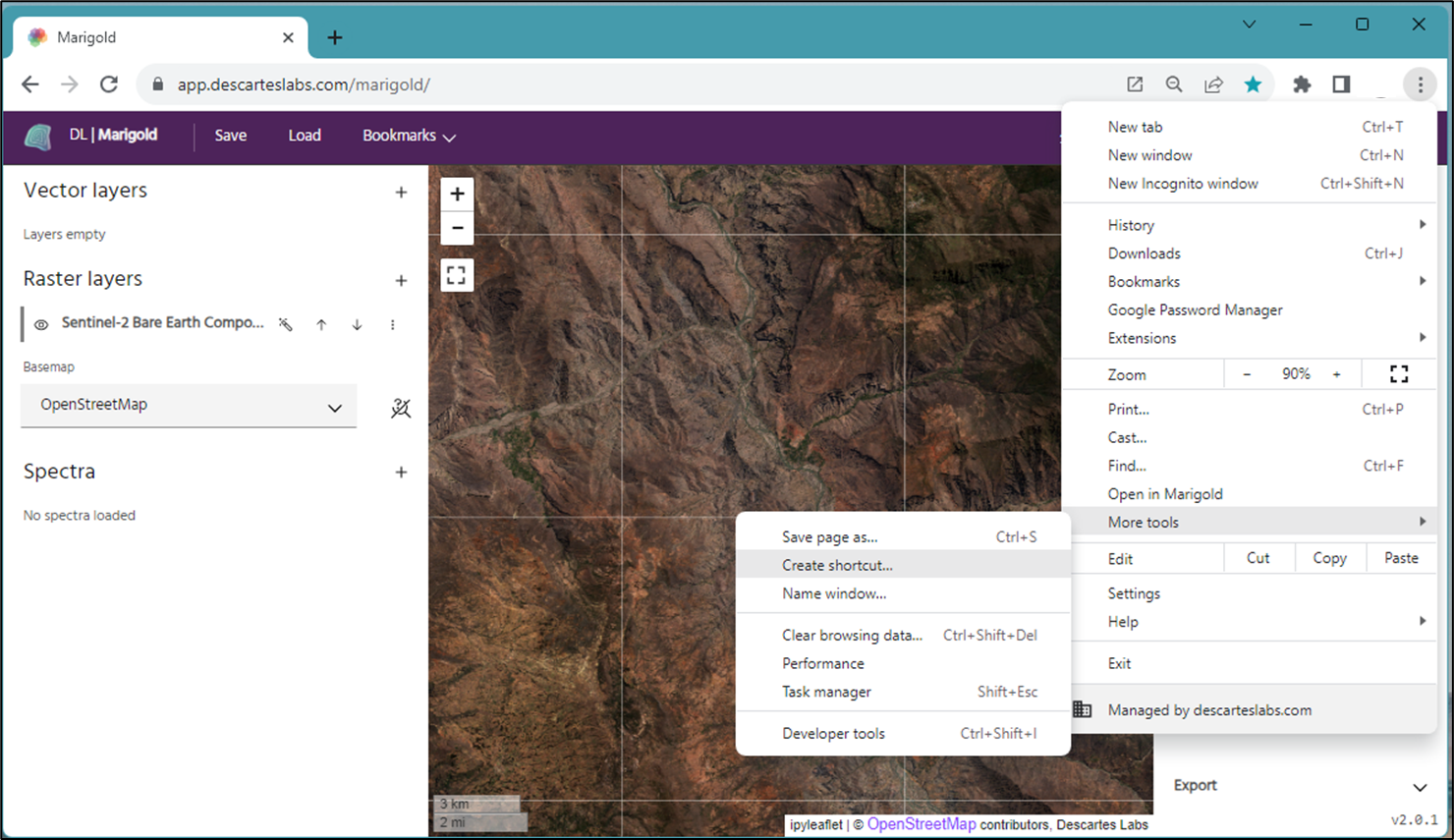Move Sentinel-2 layer up
Screen dimensions: 1454x840
point(321,324)
